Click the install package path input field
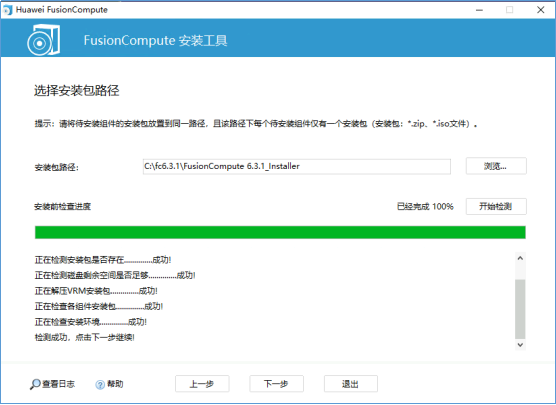Image resolution: width=556 pixels, height=405 pixels. pos(297,166)
